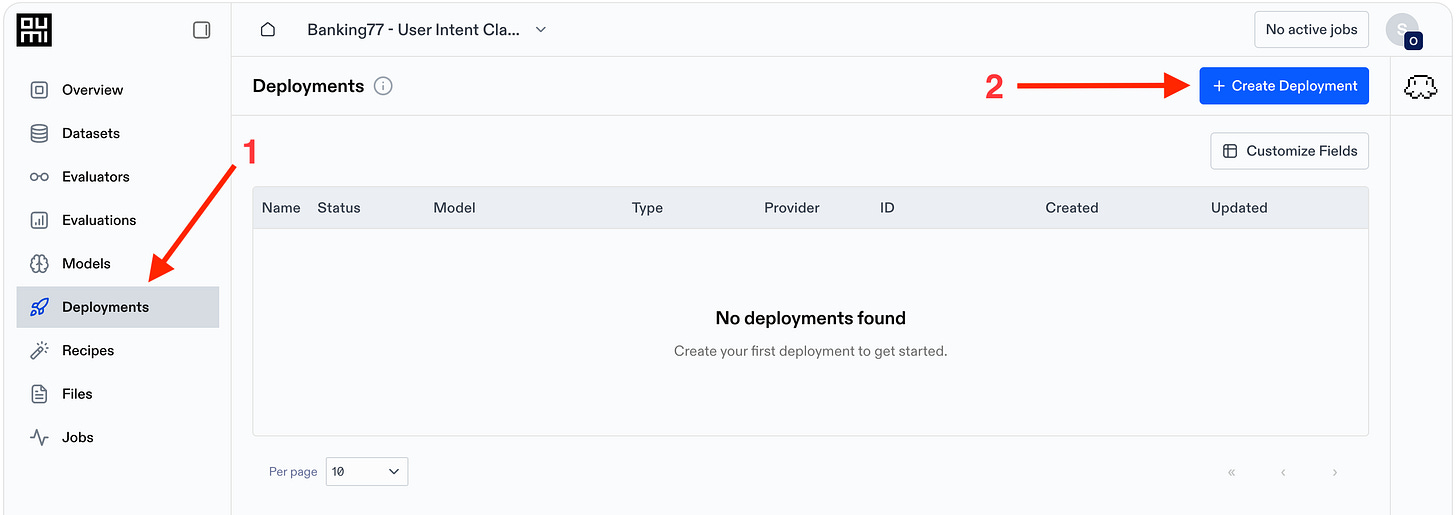This screenshot has height=515, width=1456.
Task: Collapse the sidebar panel toggle icon
Action: (202, 30)
